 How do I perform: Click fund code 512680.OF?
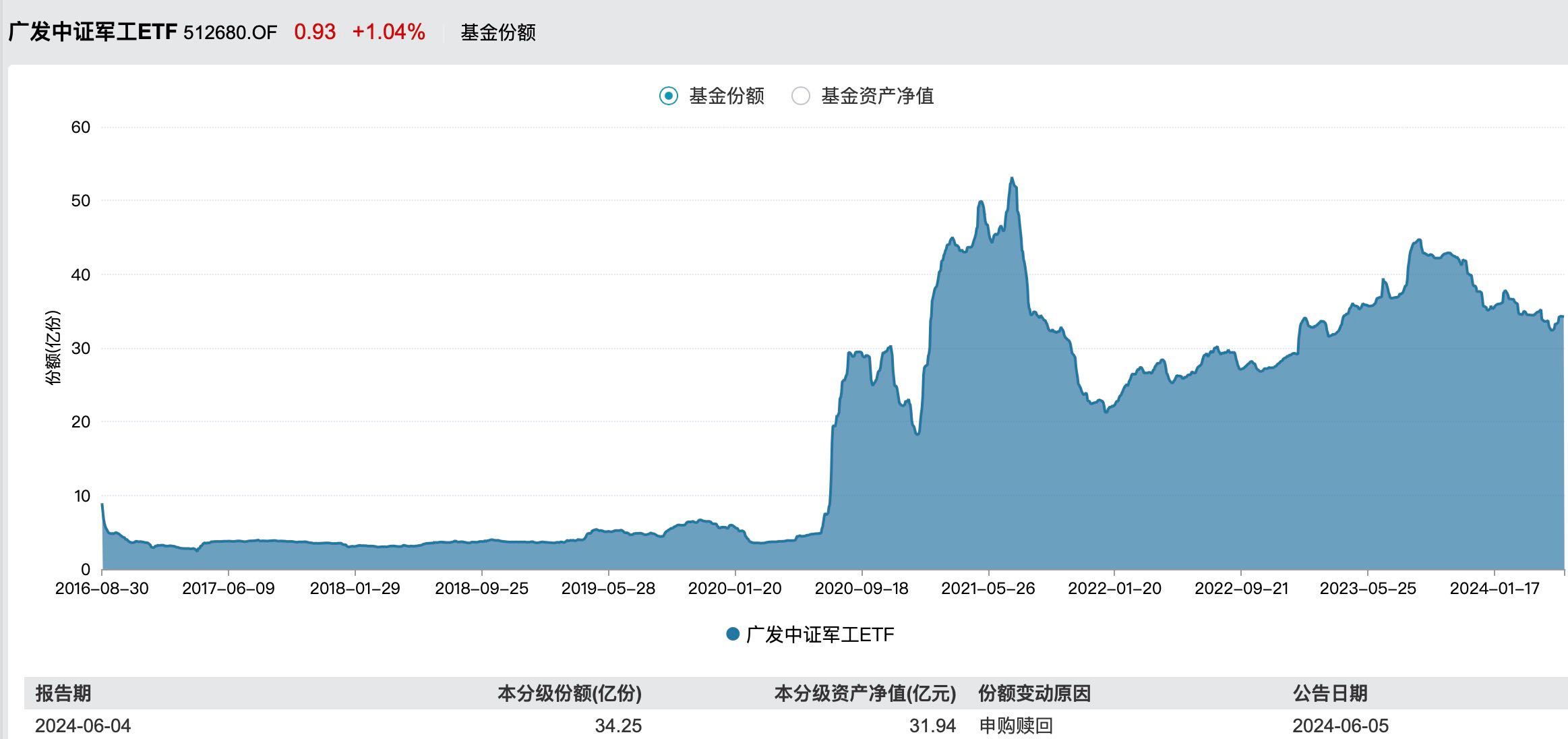pyautogui.click(x=230, y=32)
